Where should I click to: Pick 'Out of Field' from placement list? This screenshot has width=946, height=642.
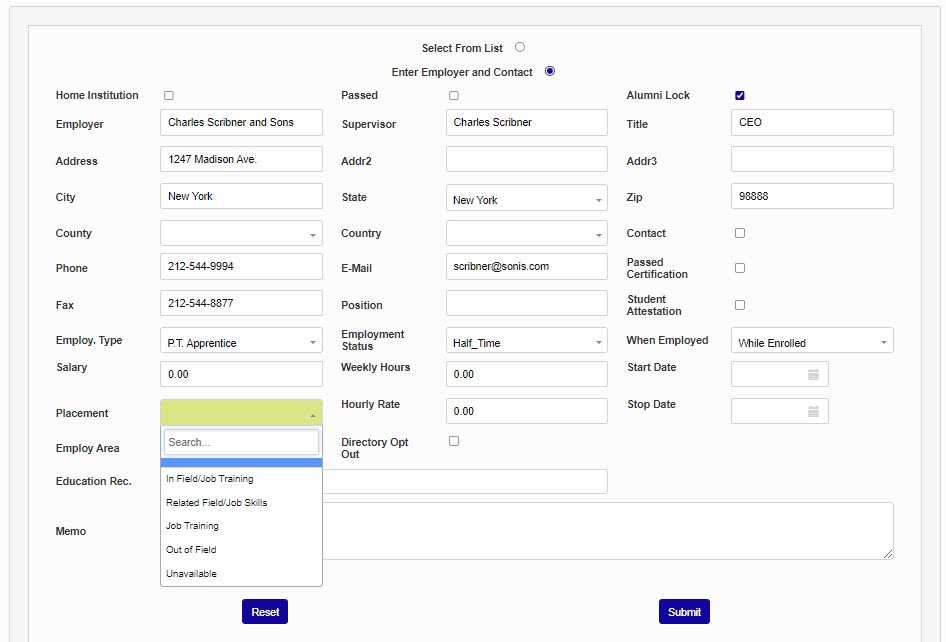pyautogui.click(x=191, y=550)
